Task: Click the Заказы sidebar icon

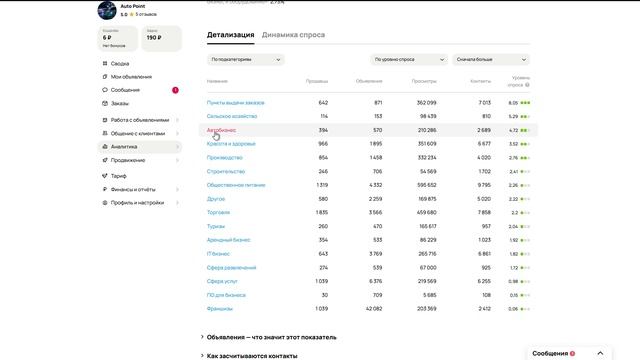Action: 105,104
